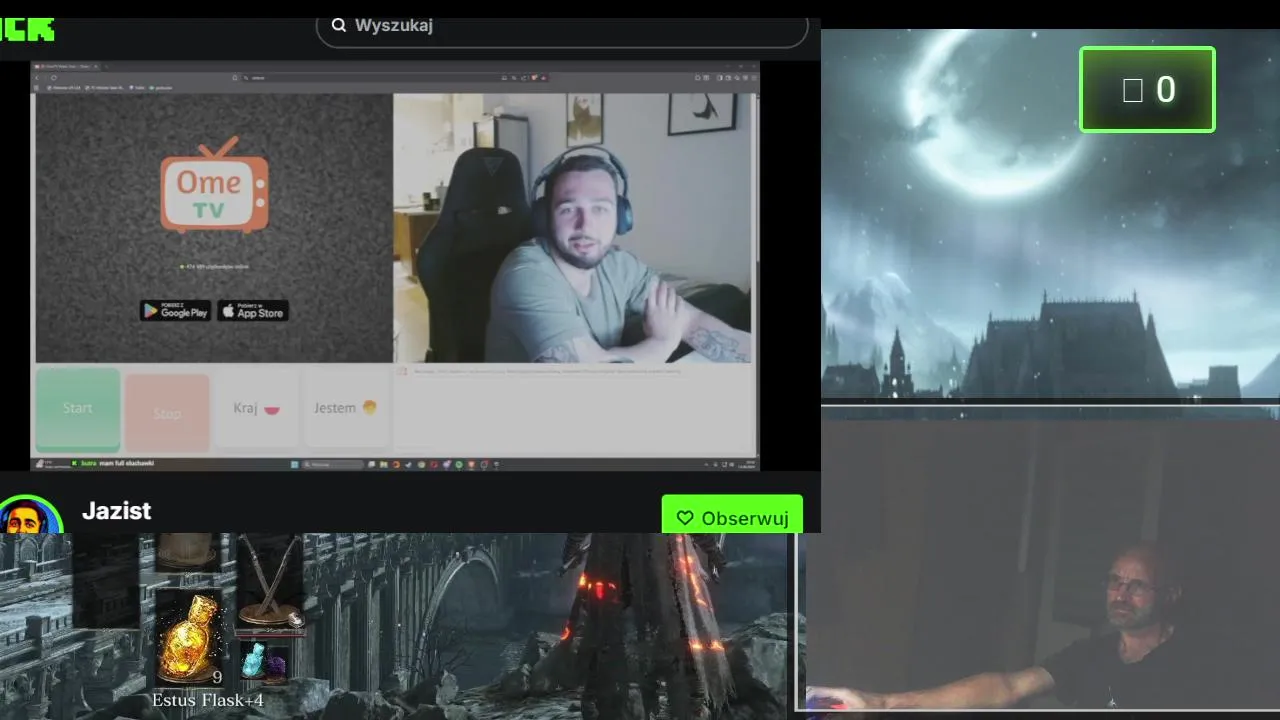Click the Google Play download badge
This screenshot has height=720, width=1280.
(175, 311)
